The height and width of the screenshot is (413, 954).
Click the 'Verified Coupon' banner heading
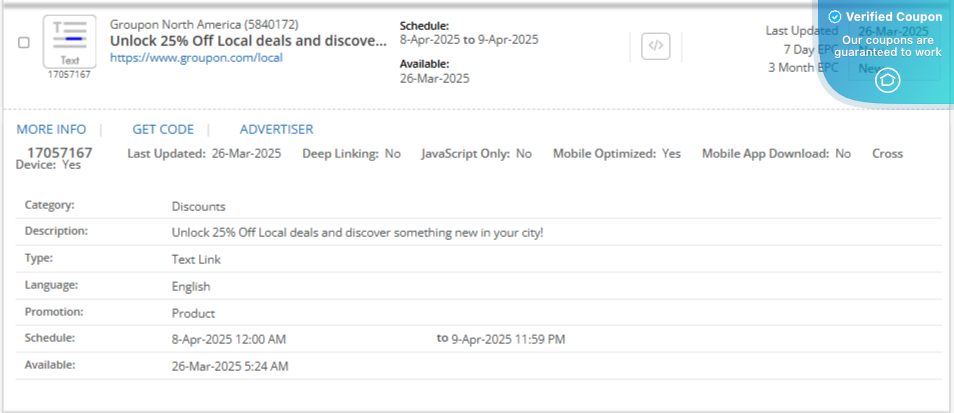coord(893,17)
